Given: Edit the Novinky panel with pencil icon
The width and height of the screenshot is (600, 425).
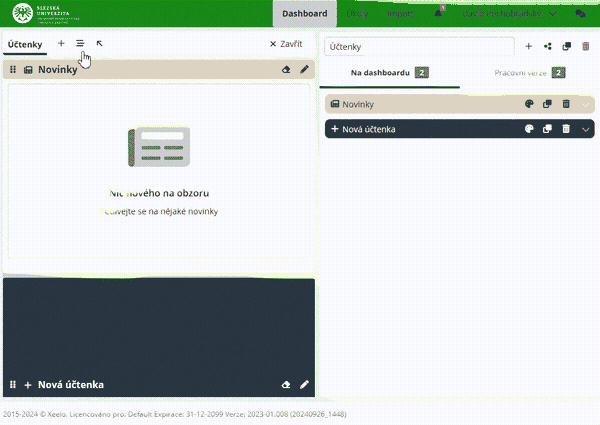Looking at the screenshot, I should (x=304, y=70).
